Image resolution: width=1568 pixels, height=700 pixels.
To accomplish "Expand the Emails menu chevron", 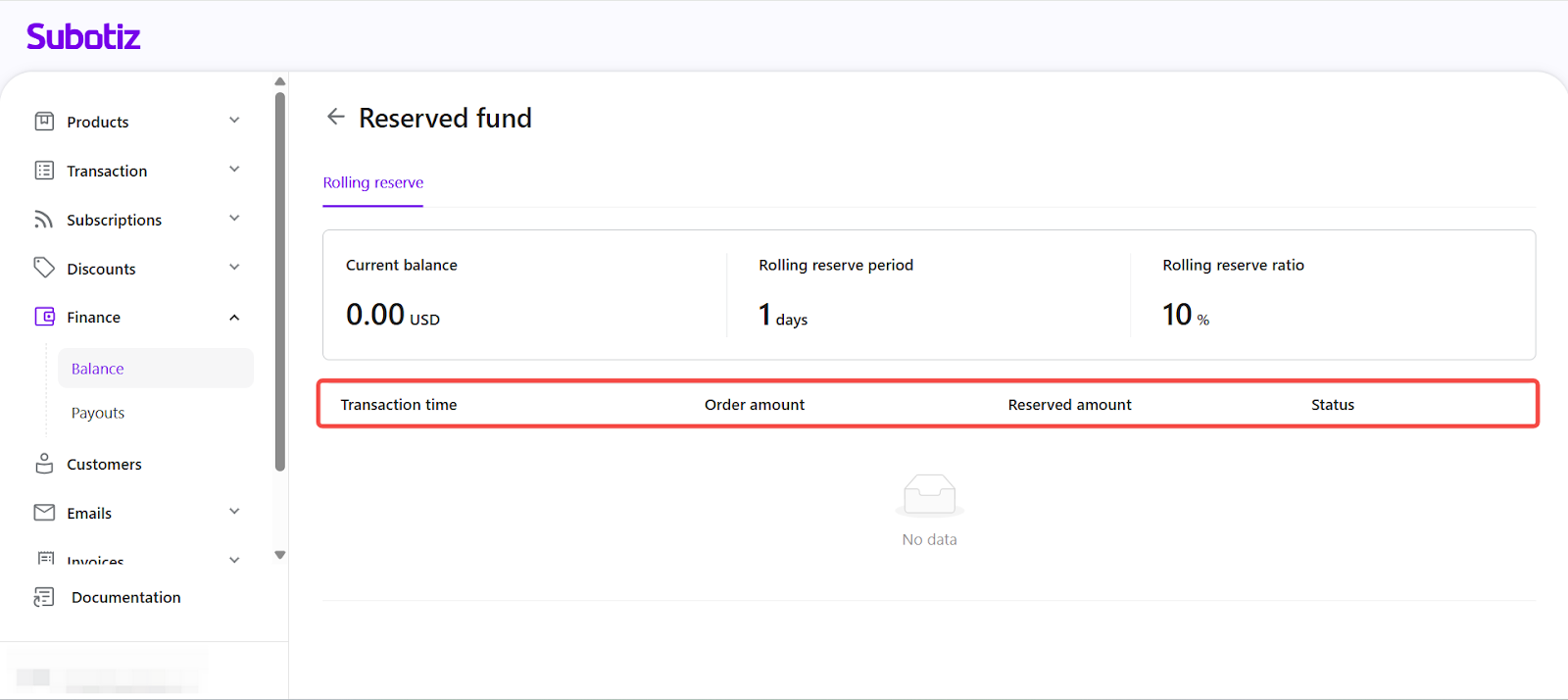I will click(x=234, y=512).
